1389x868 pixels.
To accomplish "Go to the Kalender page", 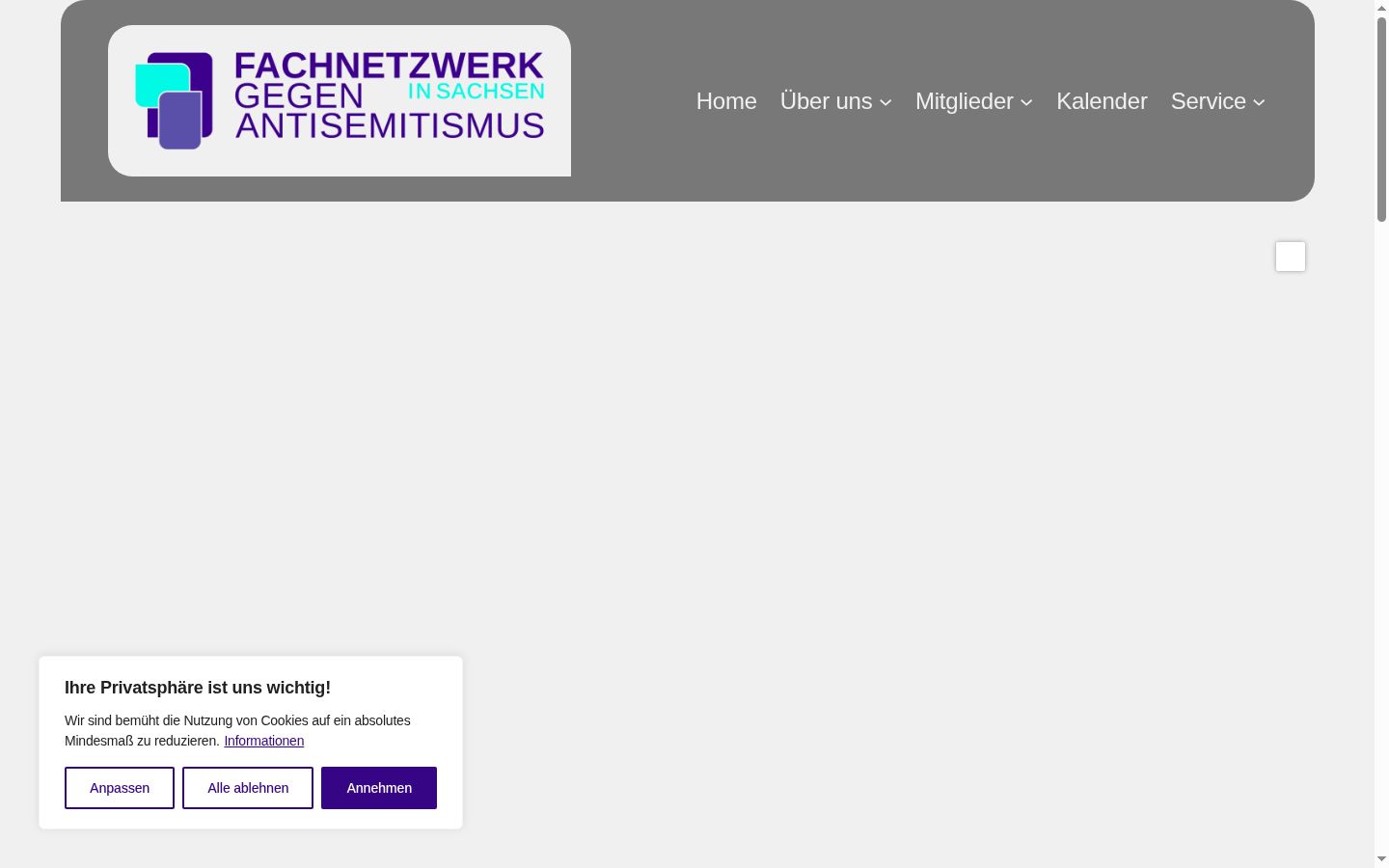I will (1102, 101).
